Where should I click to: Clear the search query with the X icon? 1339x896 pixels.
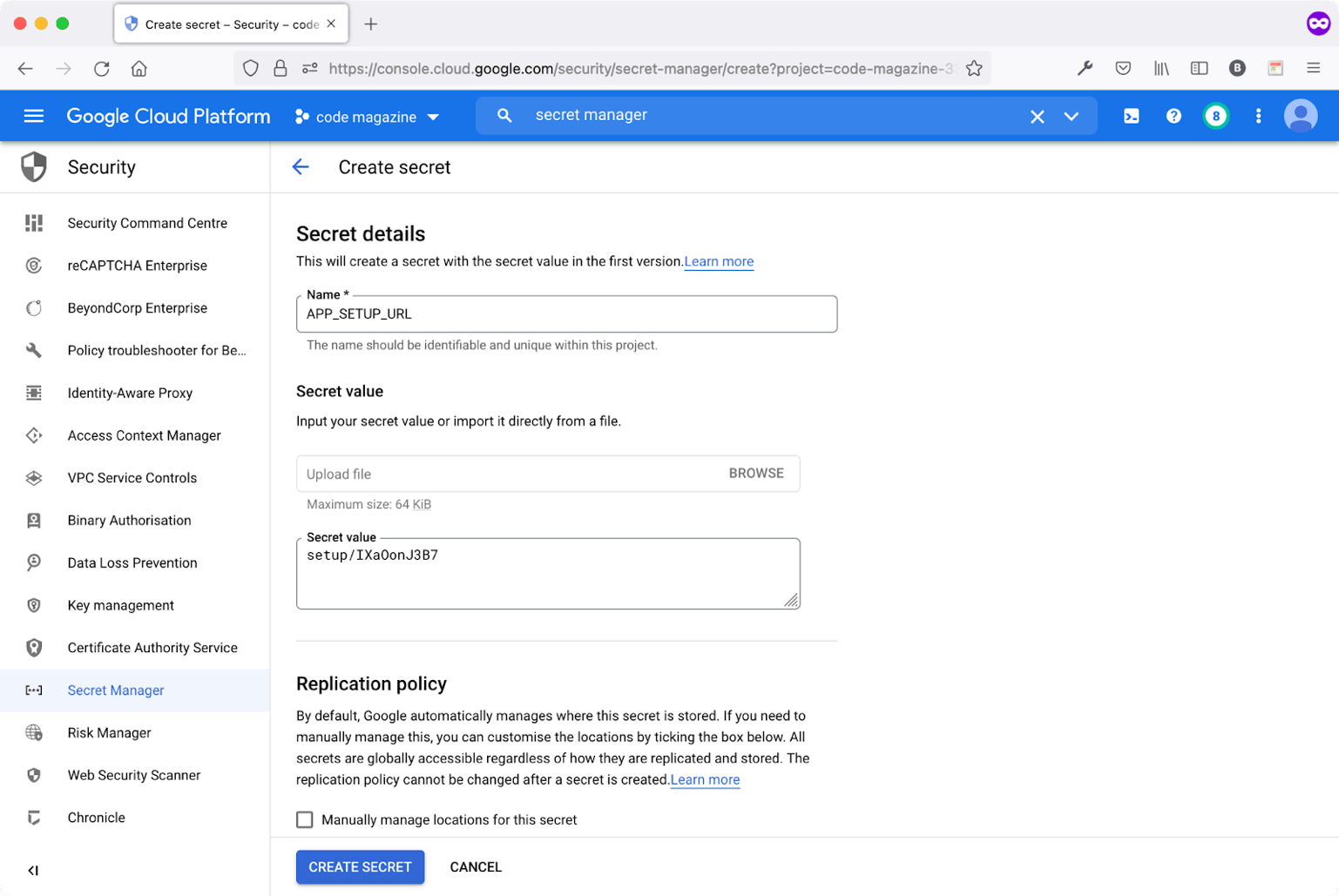[x=1038, y=115]
